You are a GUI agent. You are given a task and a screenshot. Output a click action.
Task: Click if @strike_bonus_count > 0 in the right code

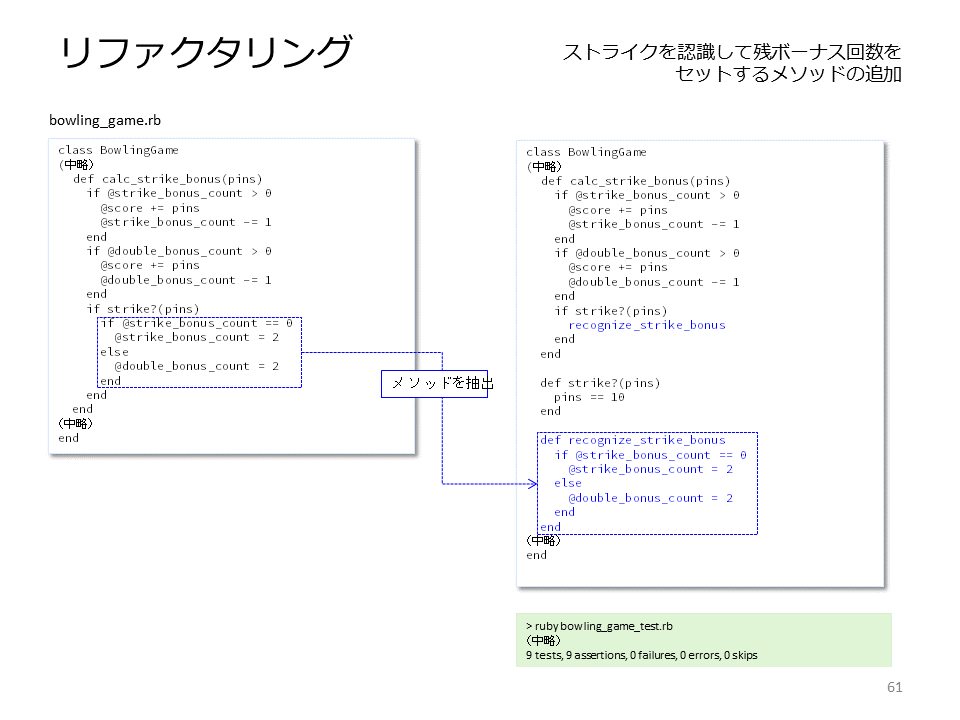coord(647,195)
